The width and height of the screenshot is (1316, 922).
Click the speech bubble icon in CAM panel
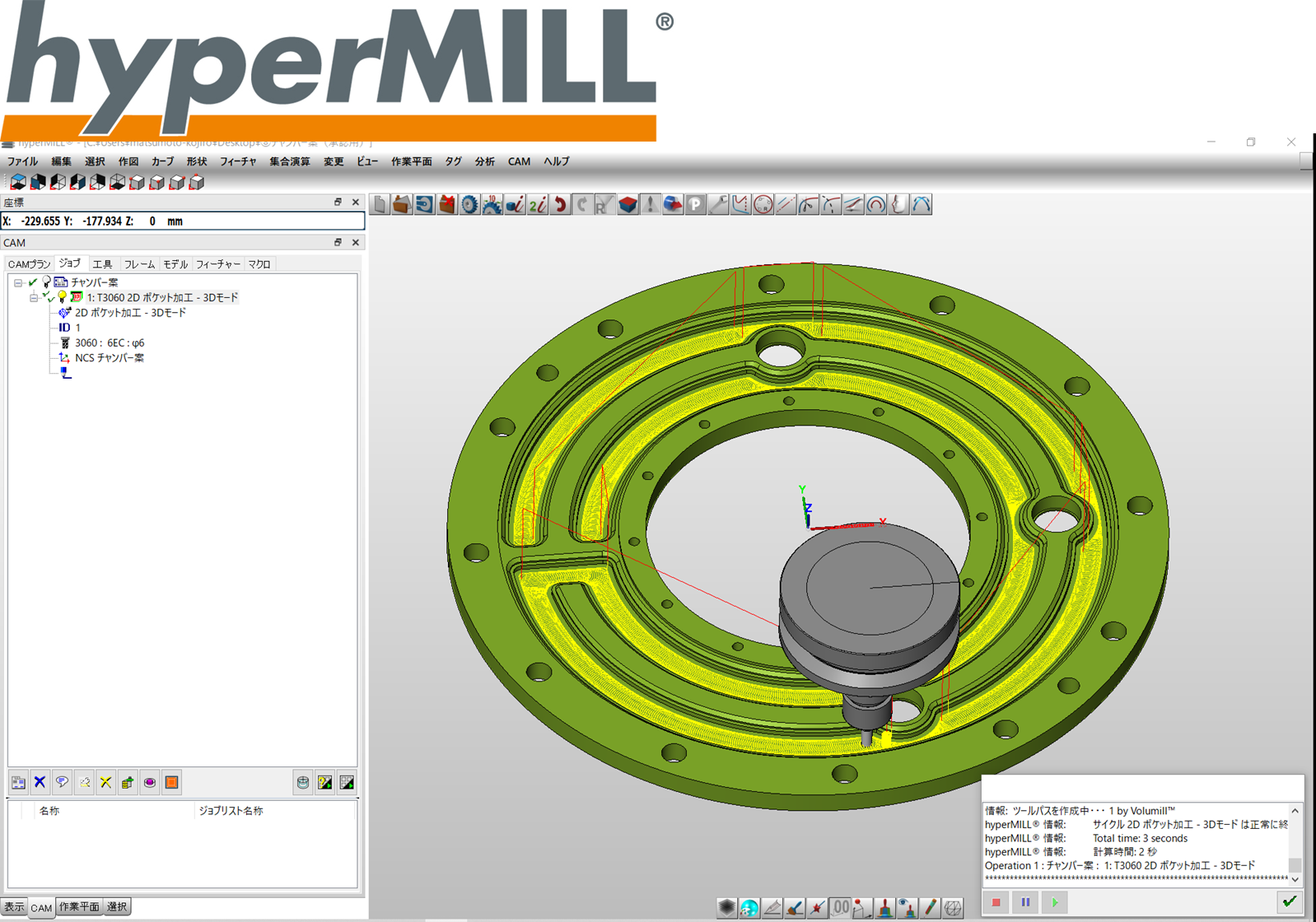click(62, 783)
